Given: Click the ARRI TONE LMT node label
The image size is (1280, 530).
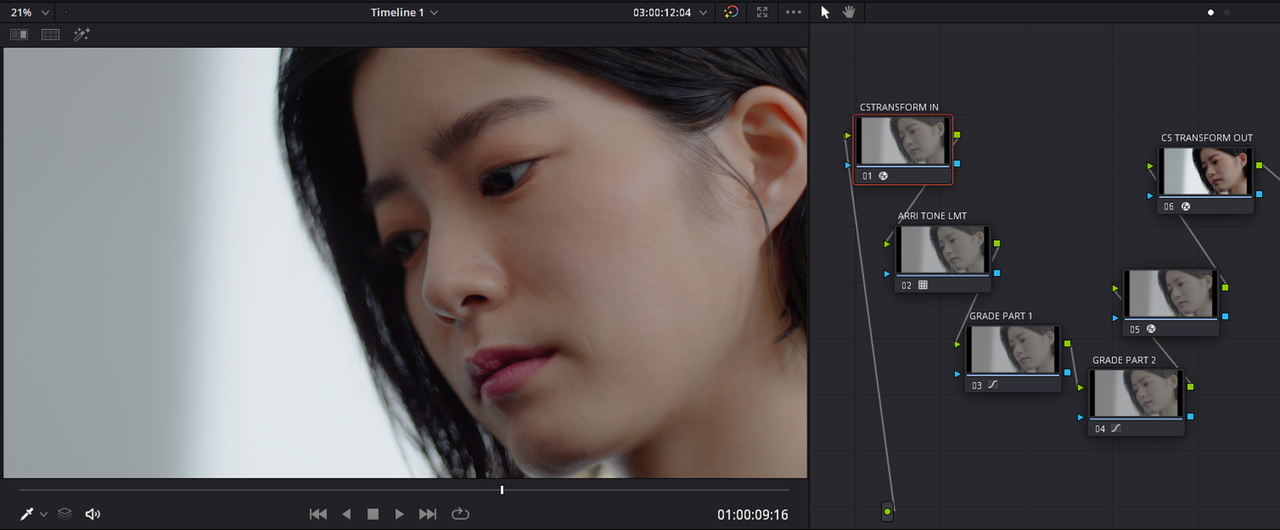Looking at the screenshot, I should click(x=932, y=216).
